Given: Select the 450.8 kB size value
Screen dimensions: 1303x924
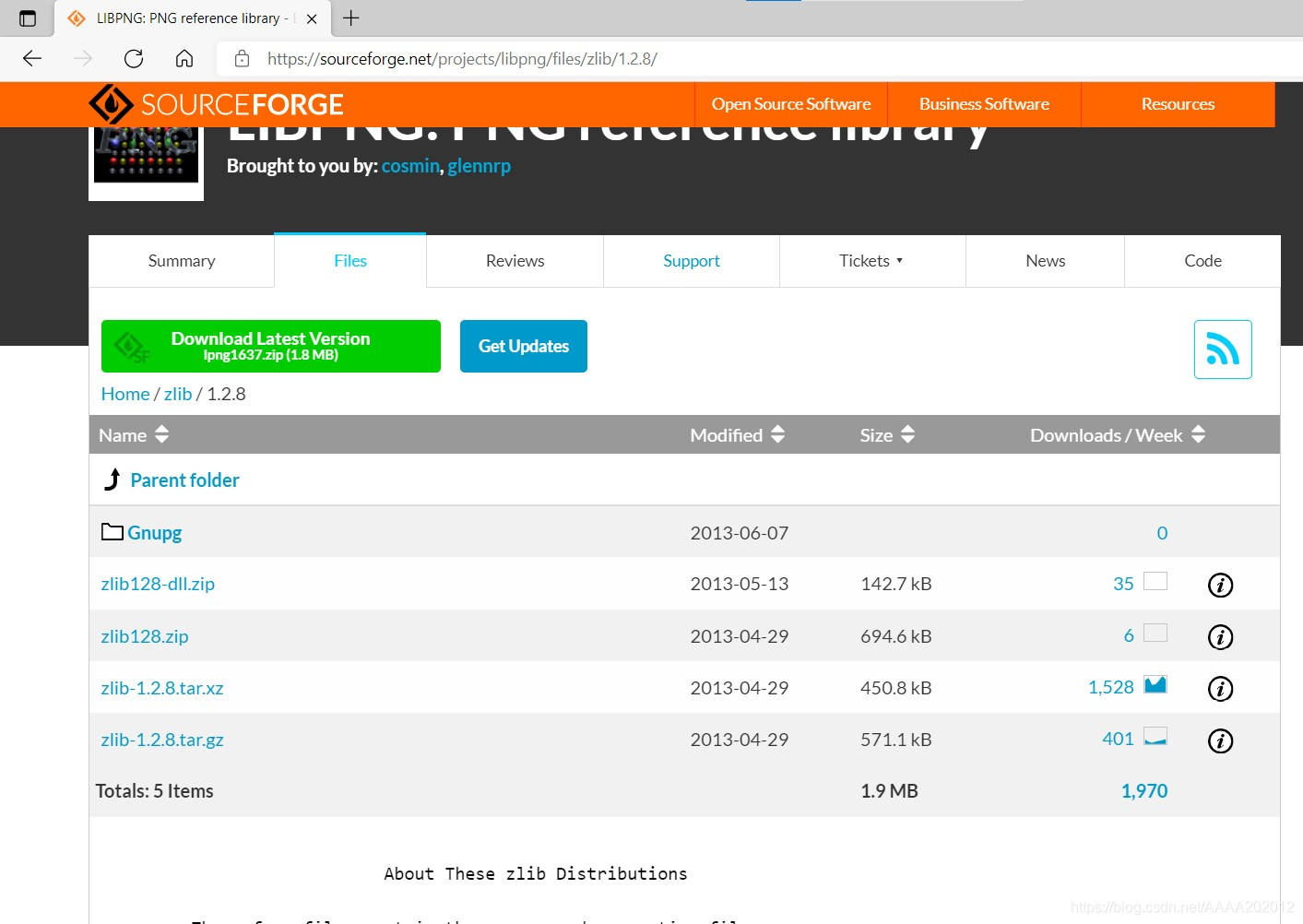Looking at the screenshot, I should point(896,688).
